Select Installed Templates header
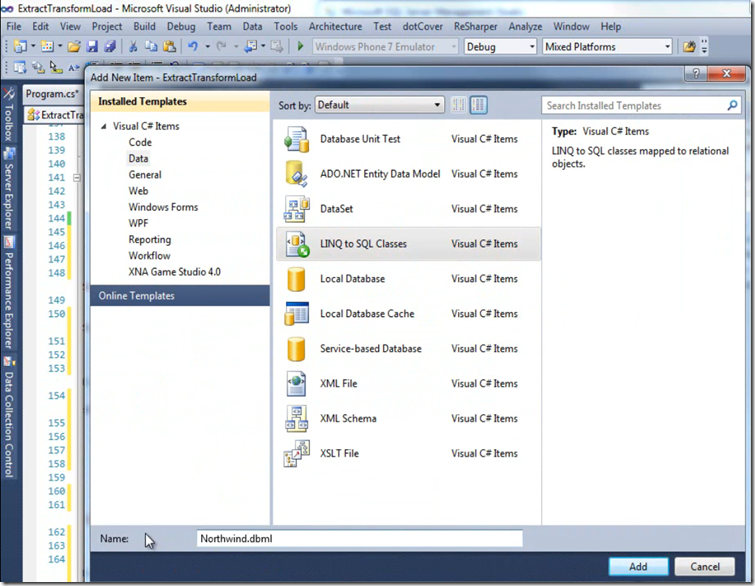Image resolution: width=755 pixels, height=586 pixels. (x=180, y=102)
